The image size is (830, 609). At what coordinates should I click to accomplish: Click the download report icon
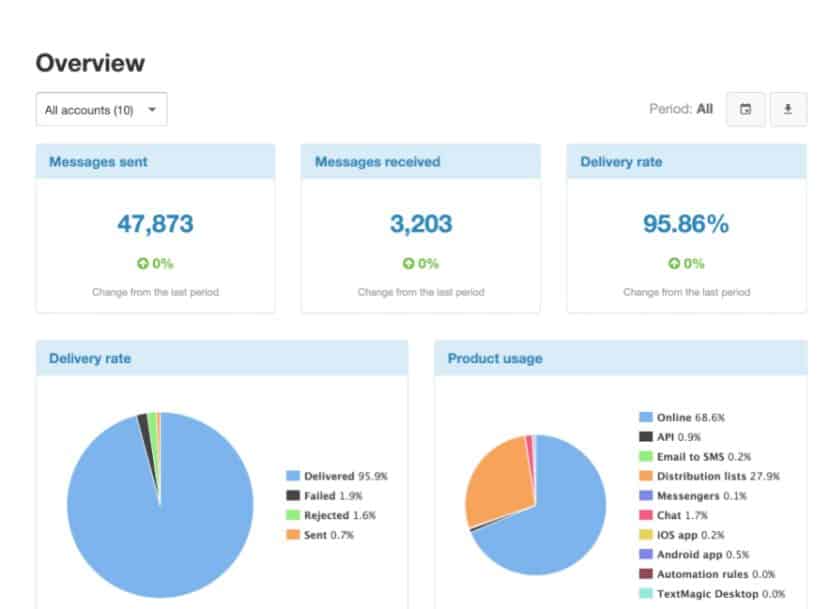[788, 110]
